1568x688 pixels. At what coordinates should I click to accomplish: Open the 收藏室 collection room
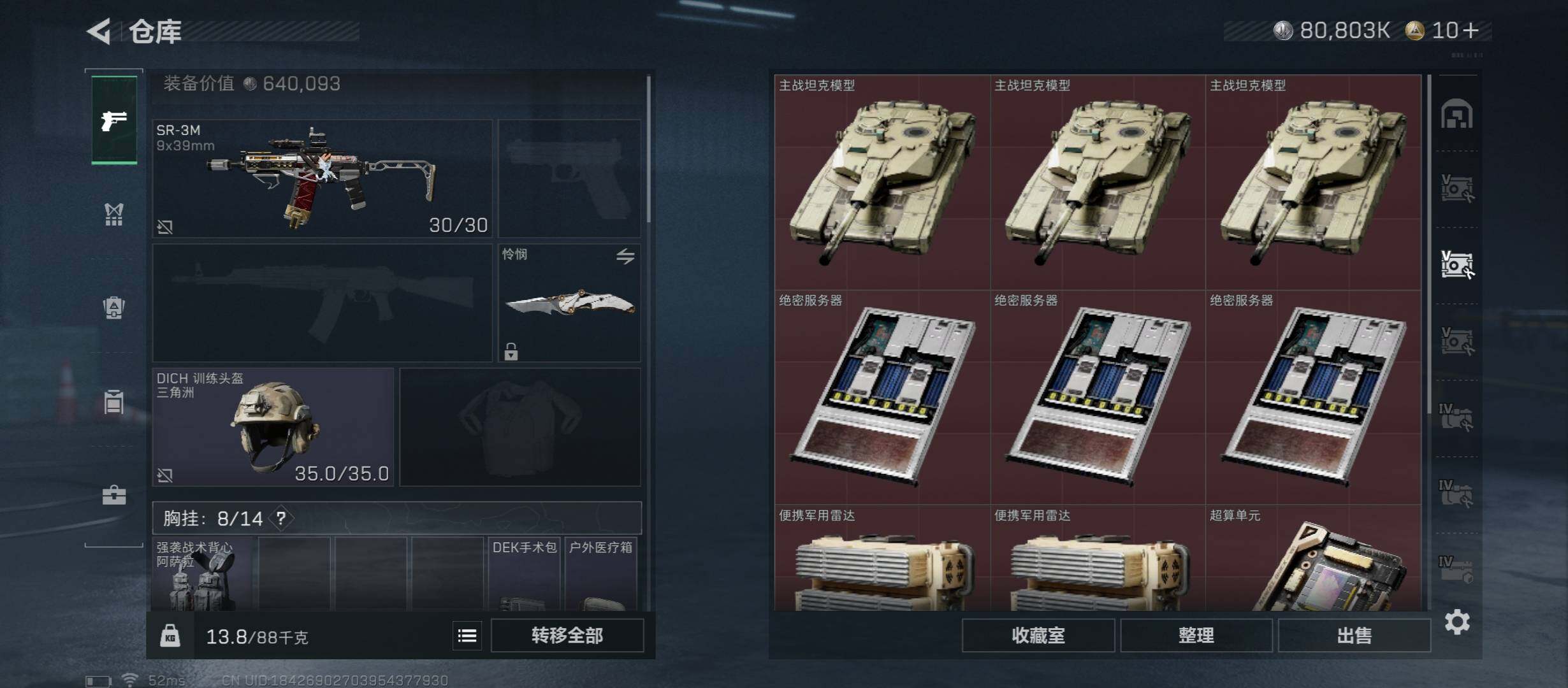1038,636
